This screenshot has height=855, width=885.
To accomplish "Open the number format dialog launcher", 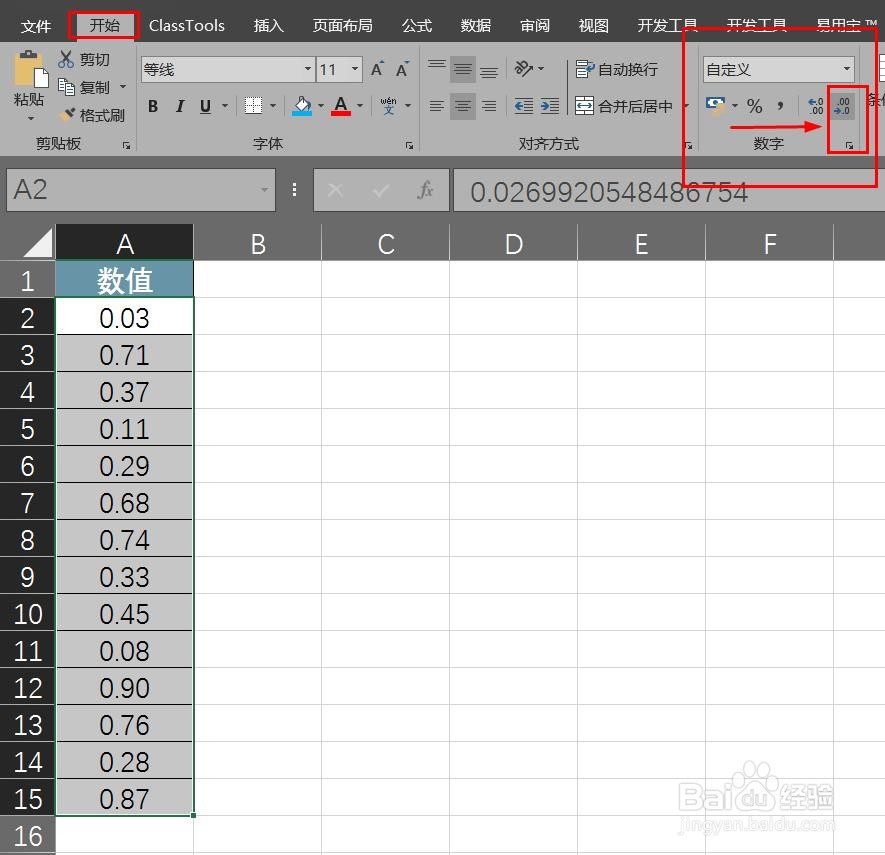I will pos(849,146).
